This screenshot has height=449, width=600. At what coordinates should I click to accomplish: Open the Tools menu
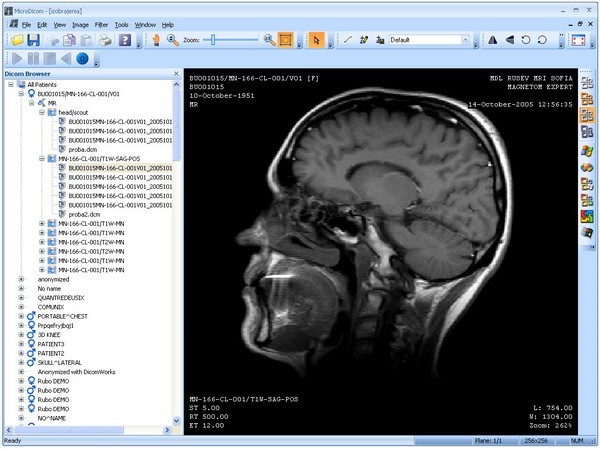click(x=122, y=25)
